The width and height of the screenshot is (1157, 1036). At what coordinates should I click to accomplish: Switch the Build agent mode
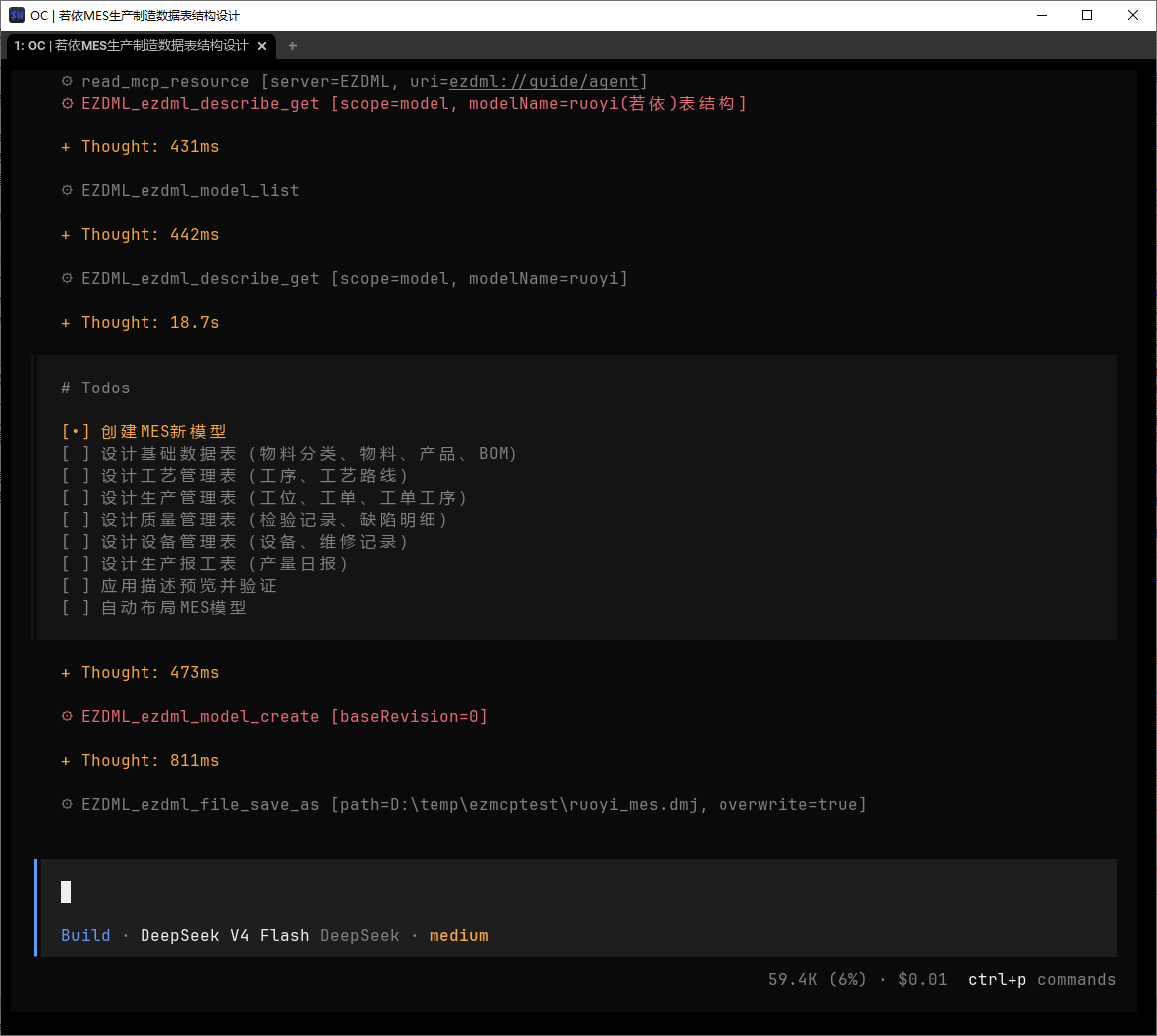86,935
